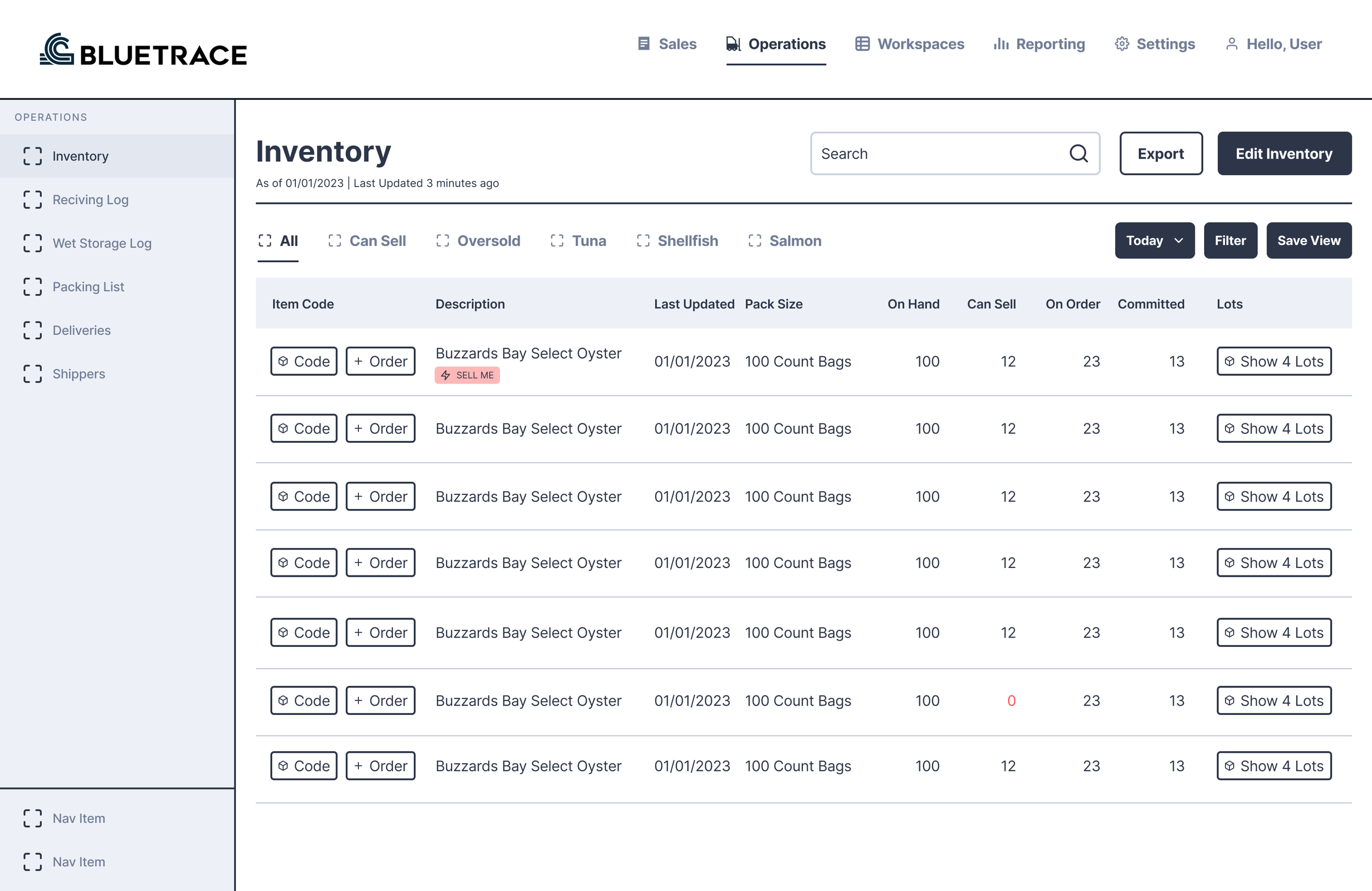Switch to the Oversold filter tab
Screen dimensions: 1372x891
click(488, 240)
